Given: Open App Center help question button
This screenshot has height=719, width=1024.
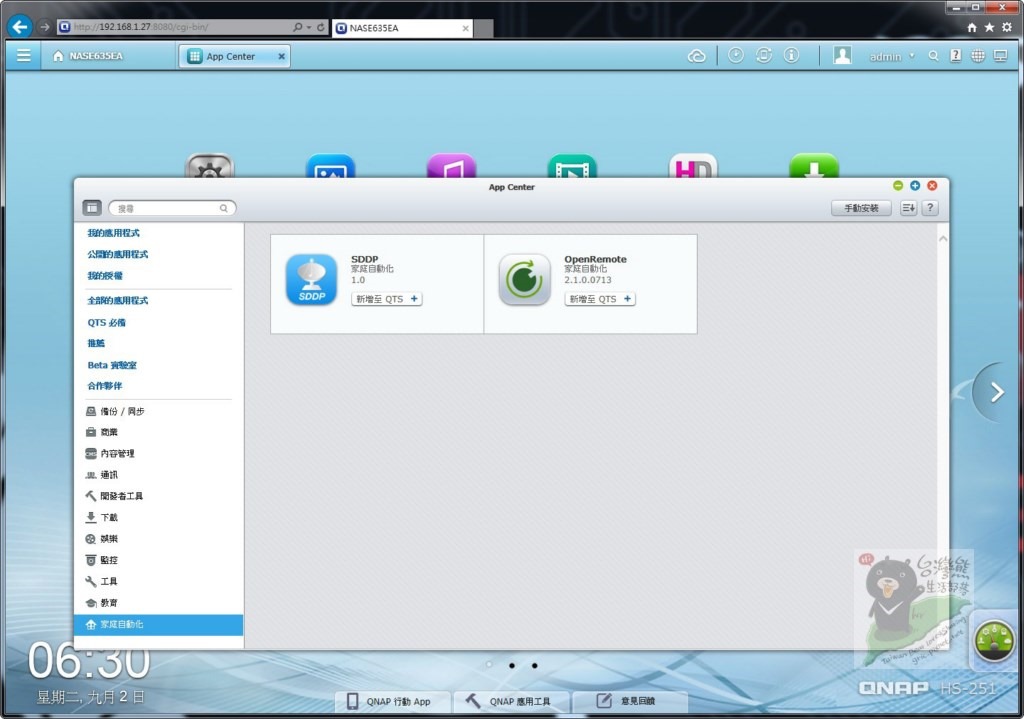Looking at the screenshot, I should click(930, 208).
